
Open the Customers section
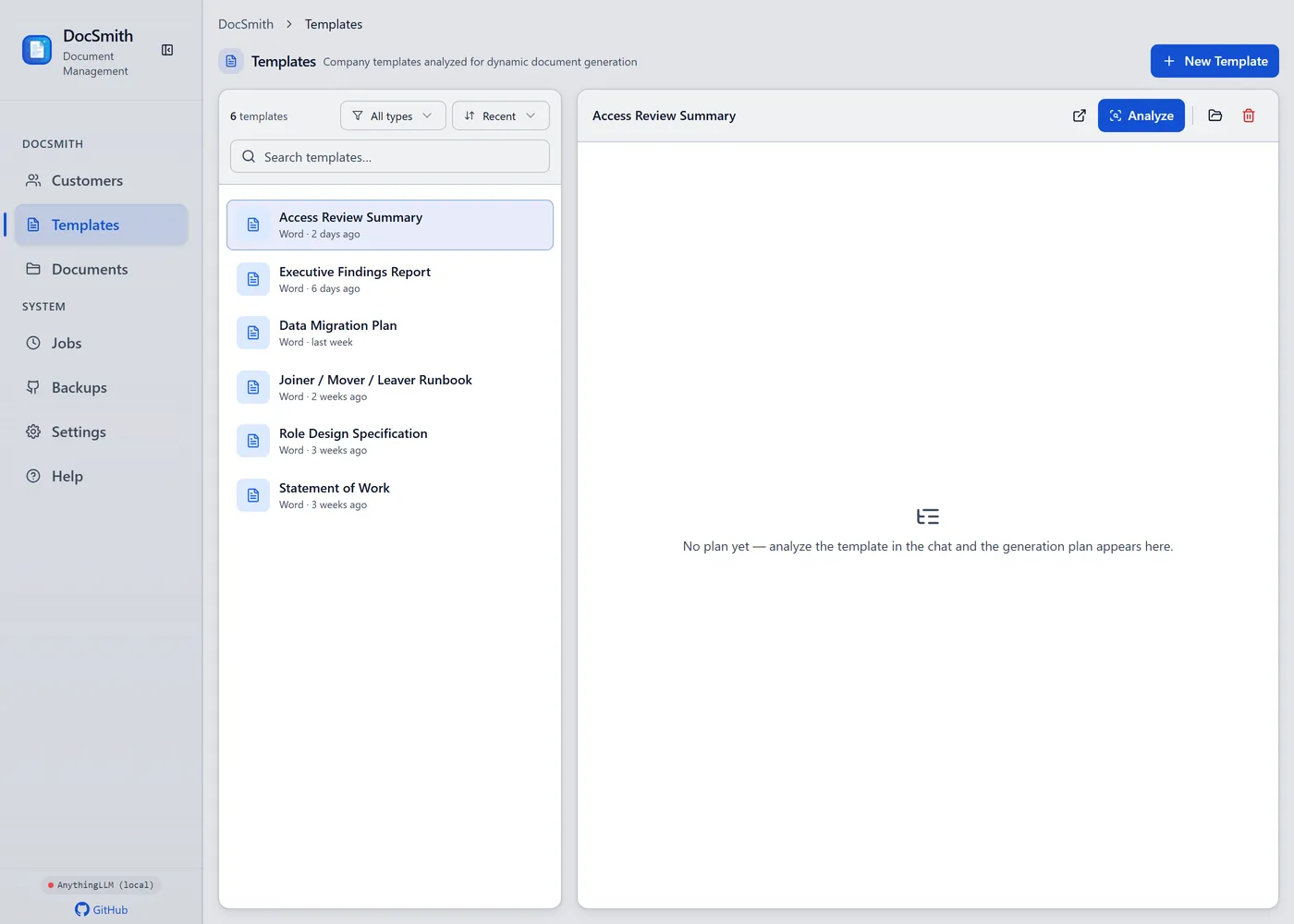(101, 181)
